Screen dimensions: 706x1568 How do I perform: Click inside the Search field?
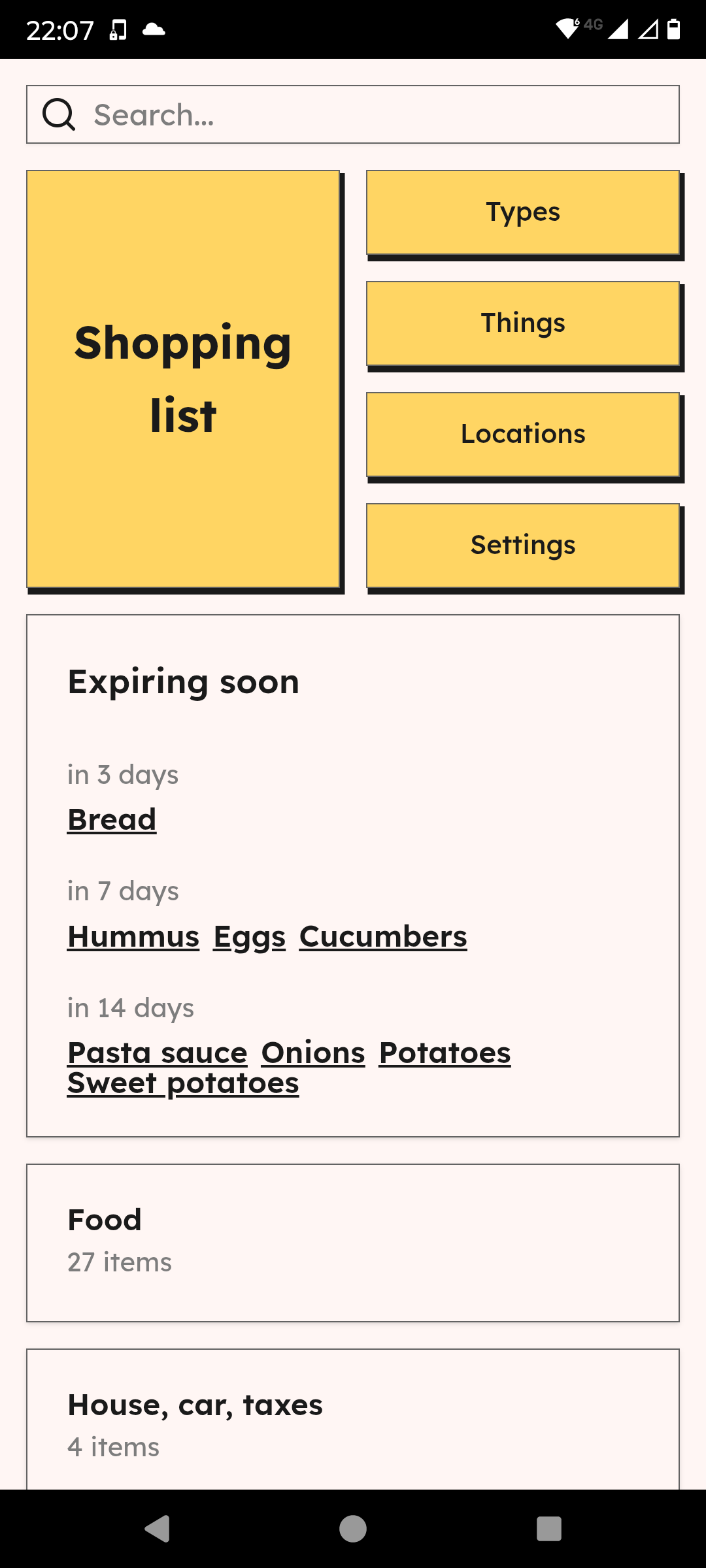379,115
